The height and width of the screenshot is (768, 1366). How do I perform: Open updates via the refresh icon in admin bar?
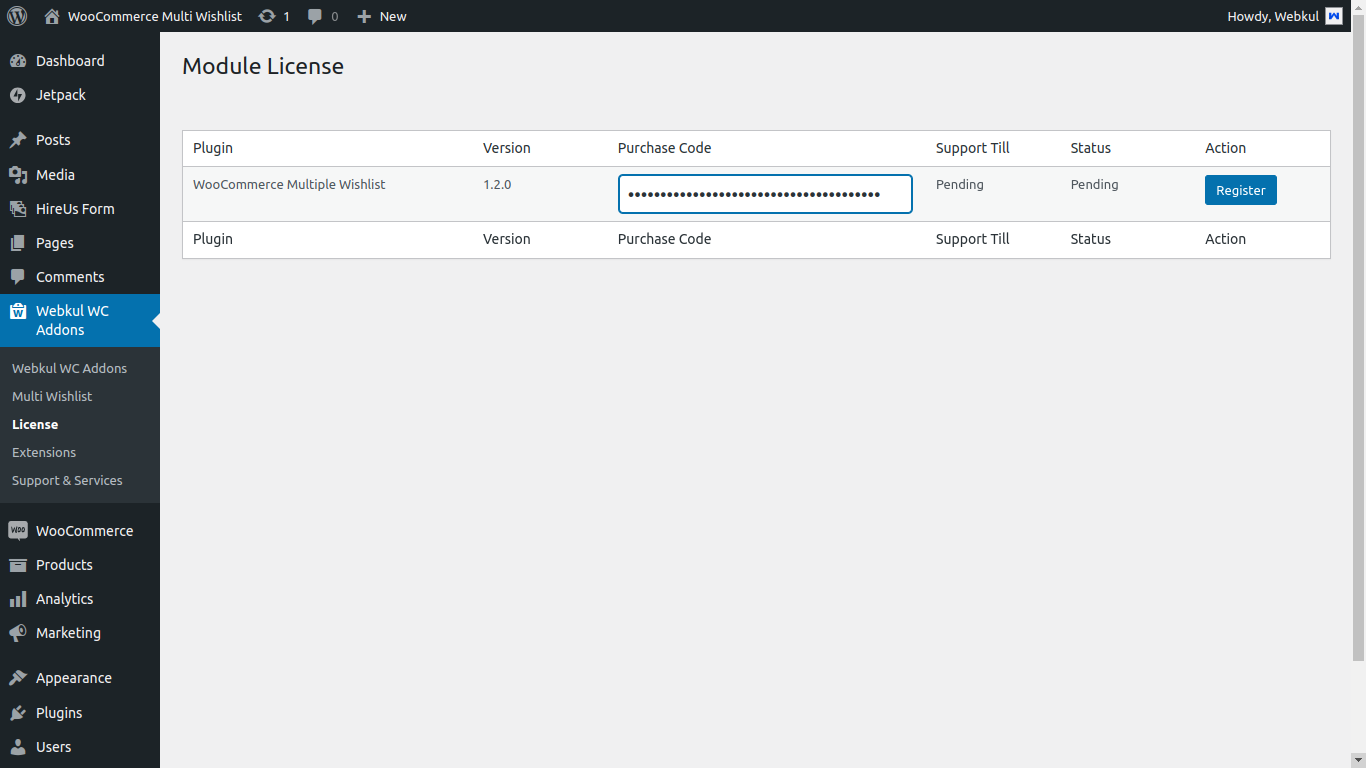click(266, 16)
